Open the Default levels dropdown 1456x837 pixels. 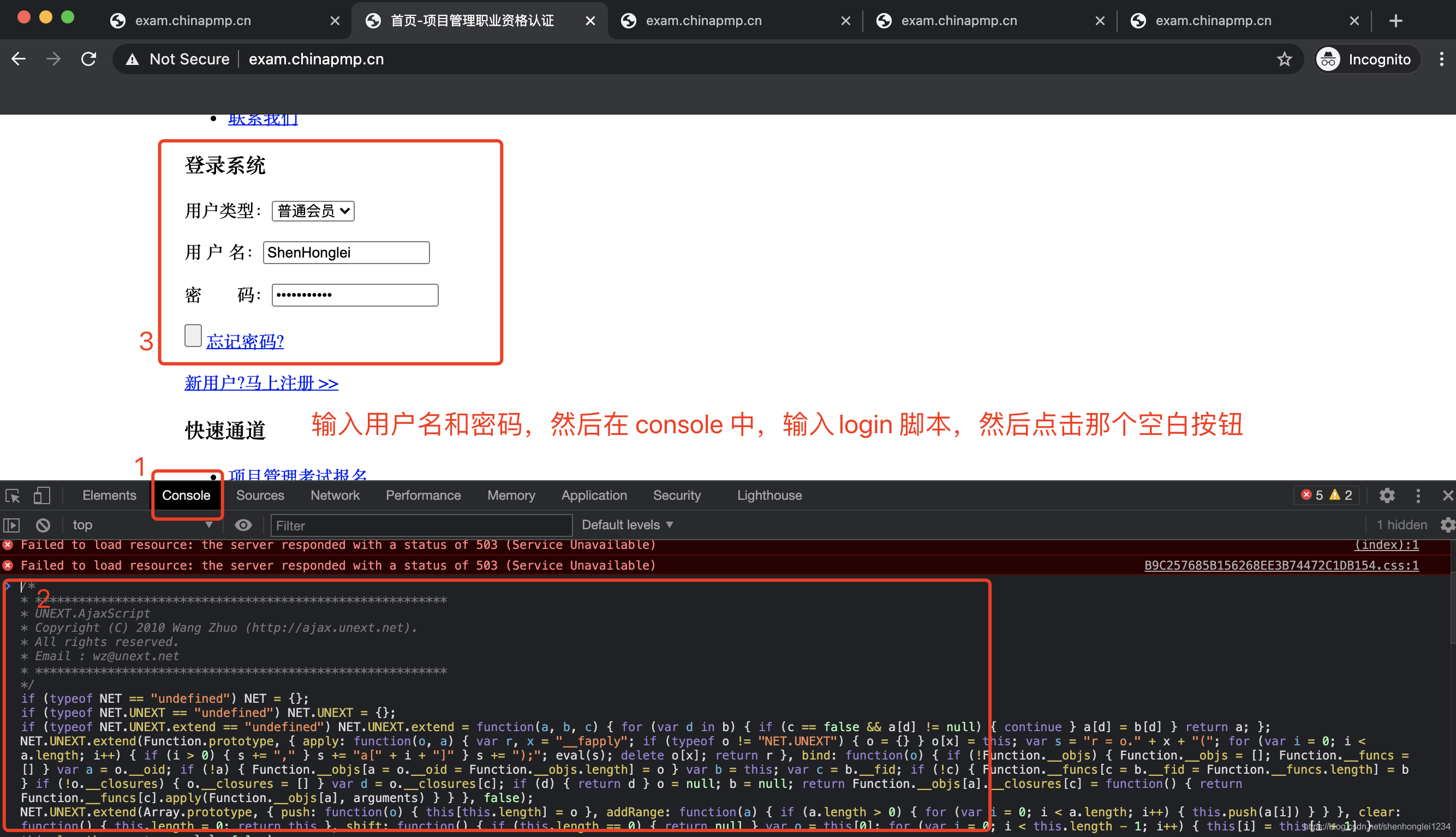[627, 525]
